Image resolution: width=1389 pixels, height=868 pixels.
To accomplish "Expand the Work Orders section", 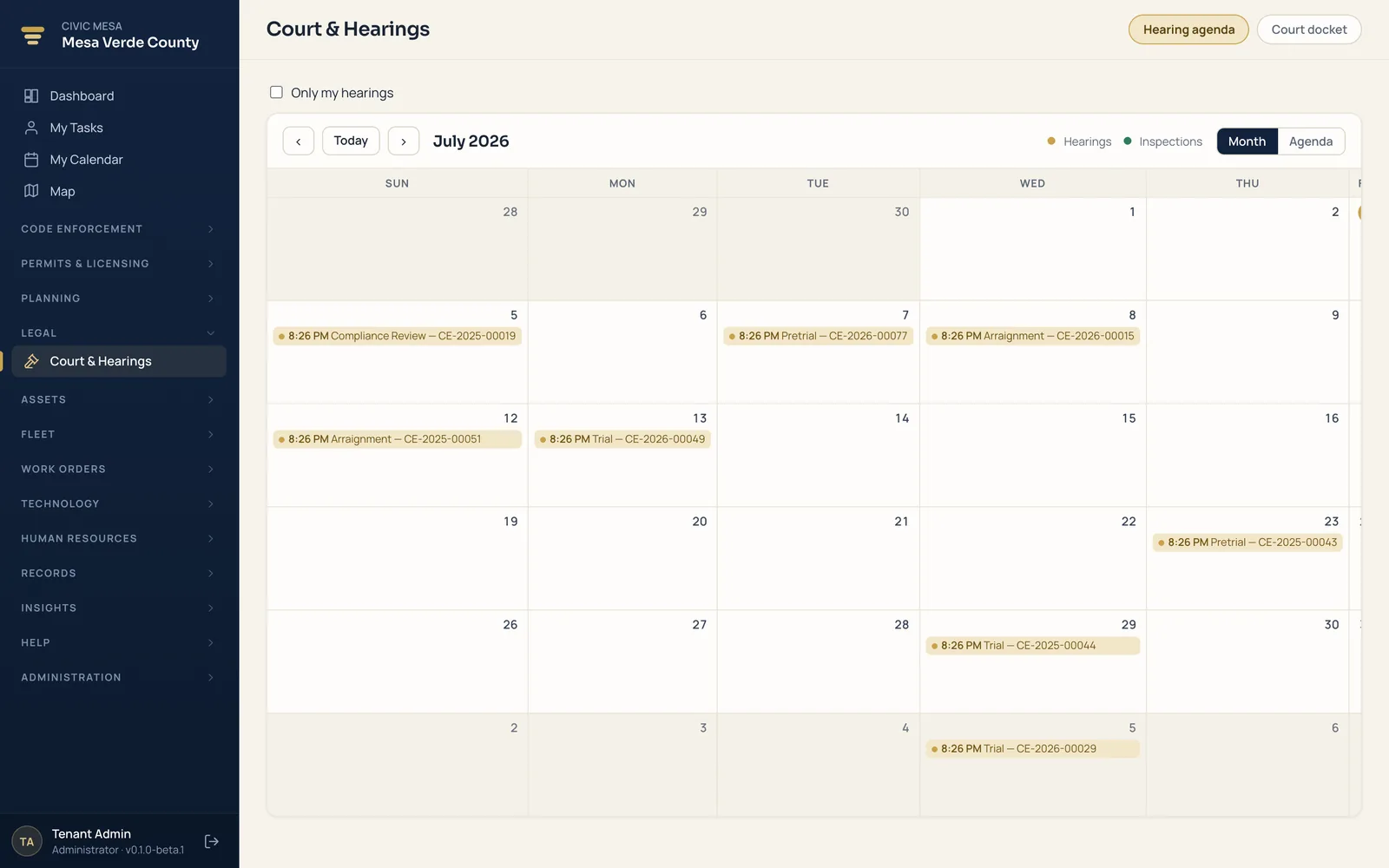I will pyautogui.click(x=119, y=469).
